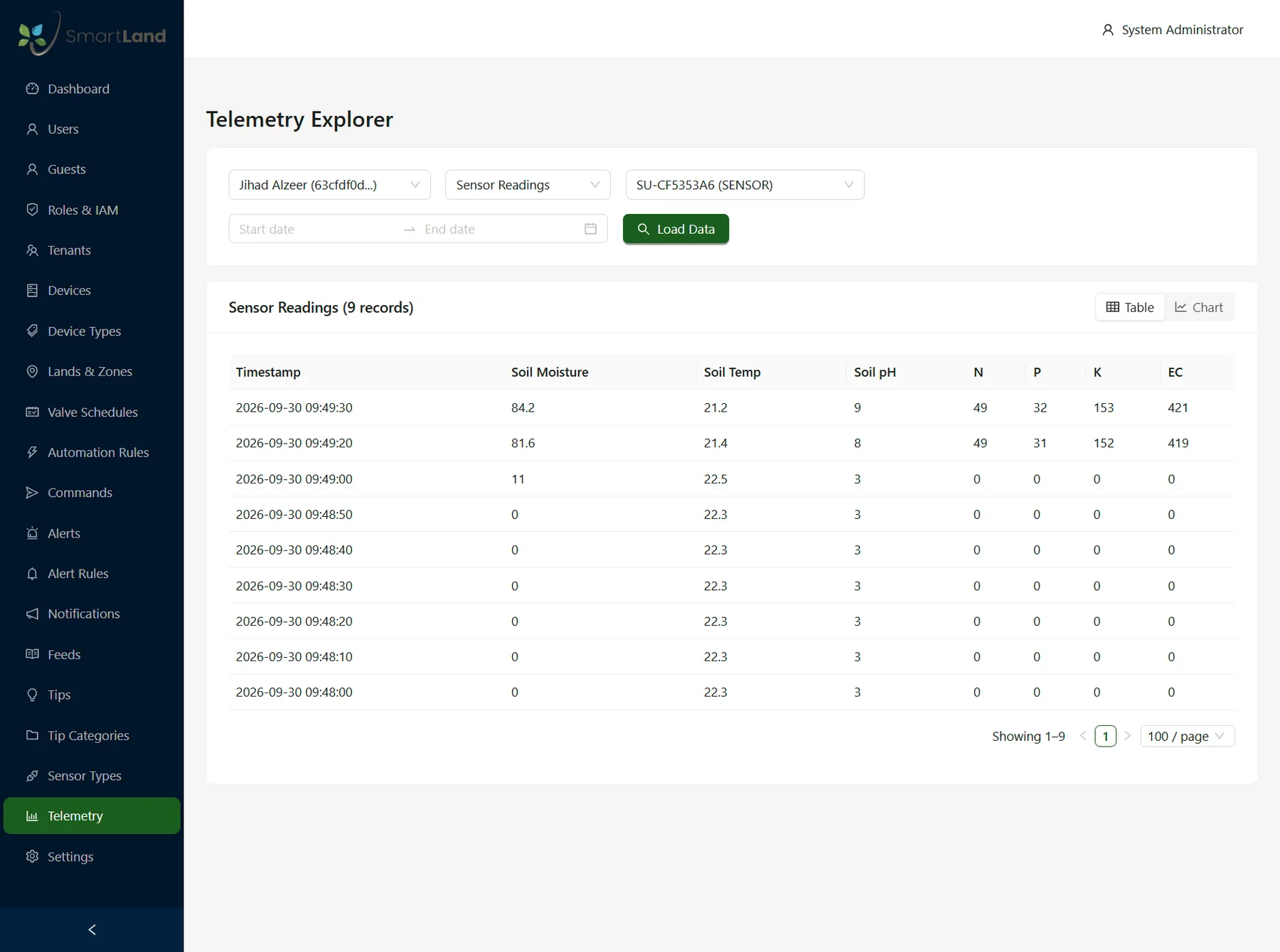
Task: Click the Tips lightbulb icon
Action: point(32,695)
